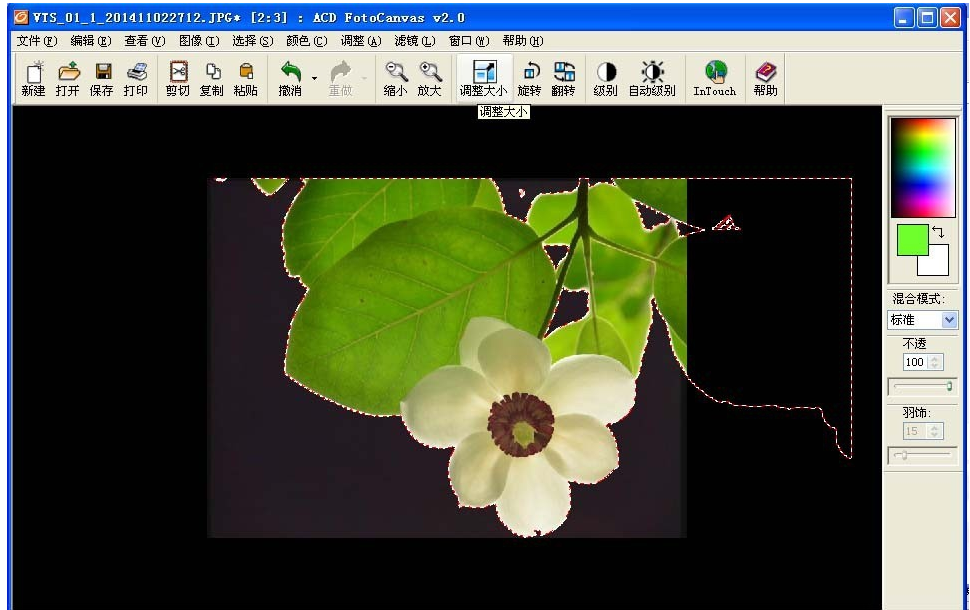Screen dimensions: 970x610
Task: Pick a color from the spectrum palette
Action: tap(923, 166)
